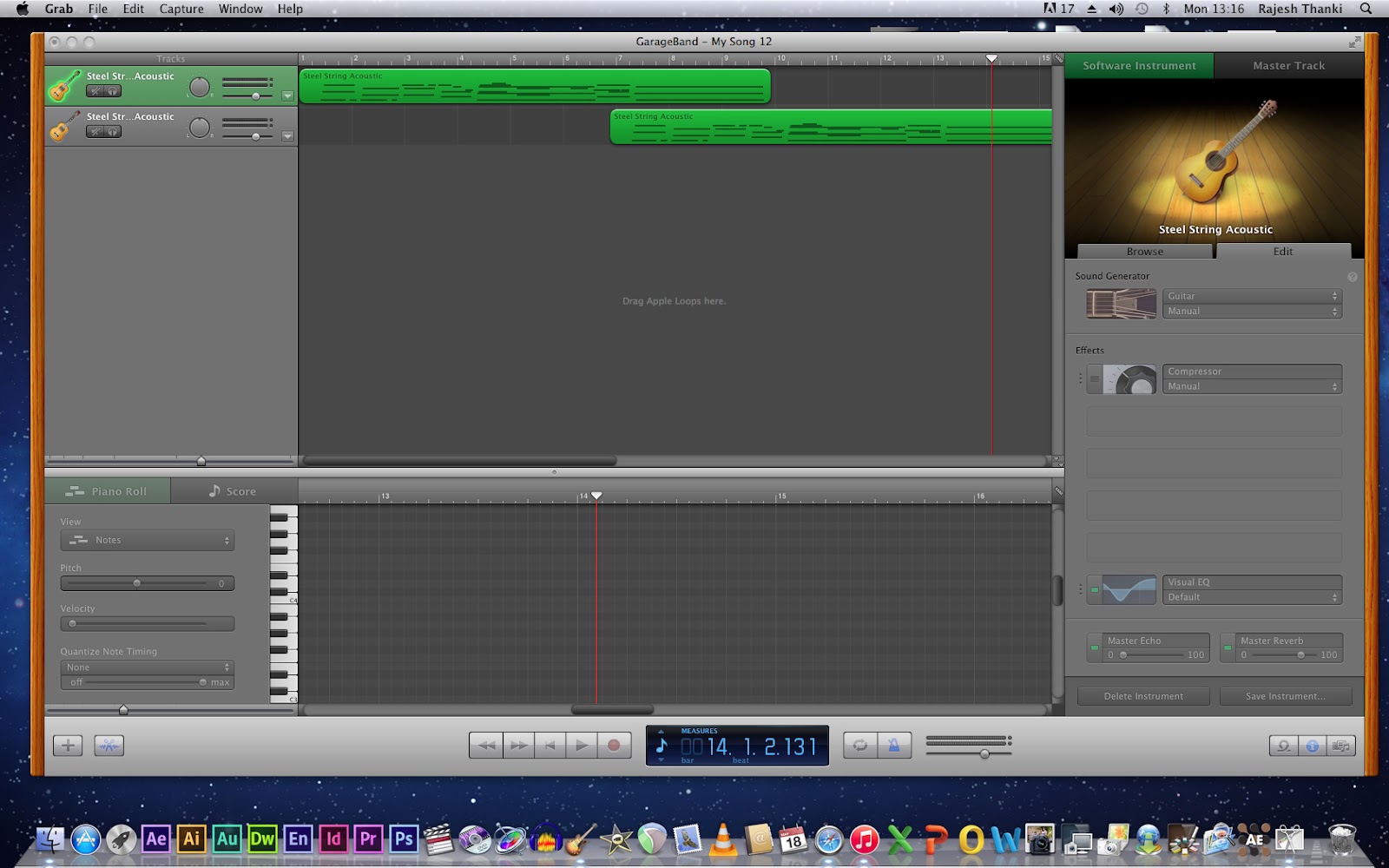The image size is (1389, 868).
Task: Toggle Master Echo on/off
Action: [x=1095, y=648]
